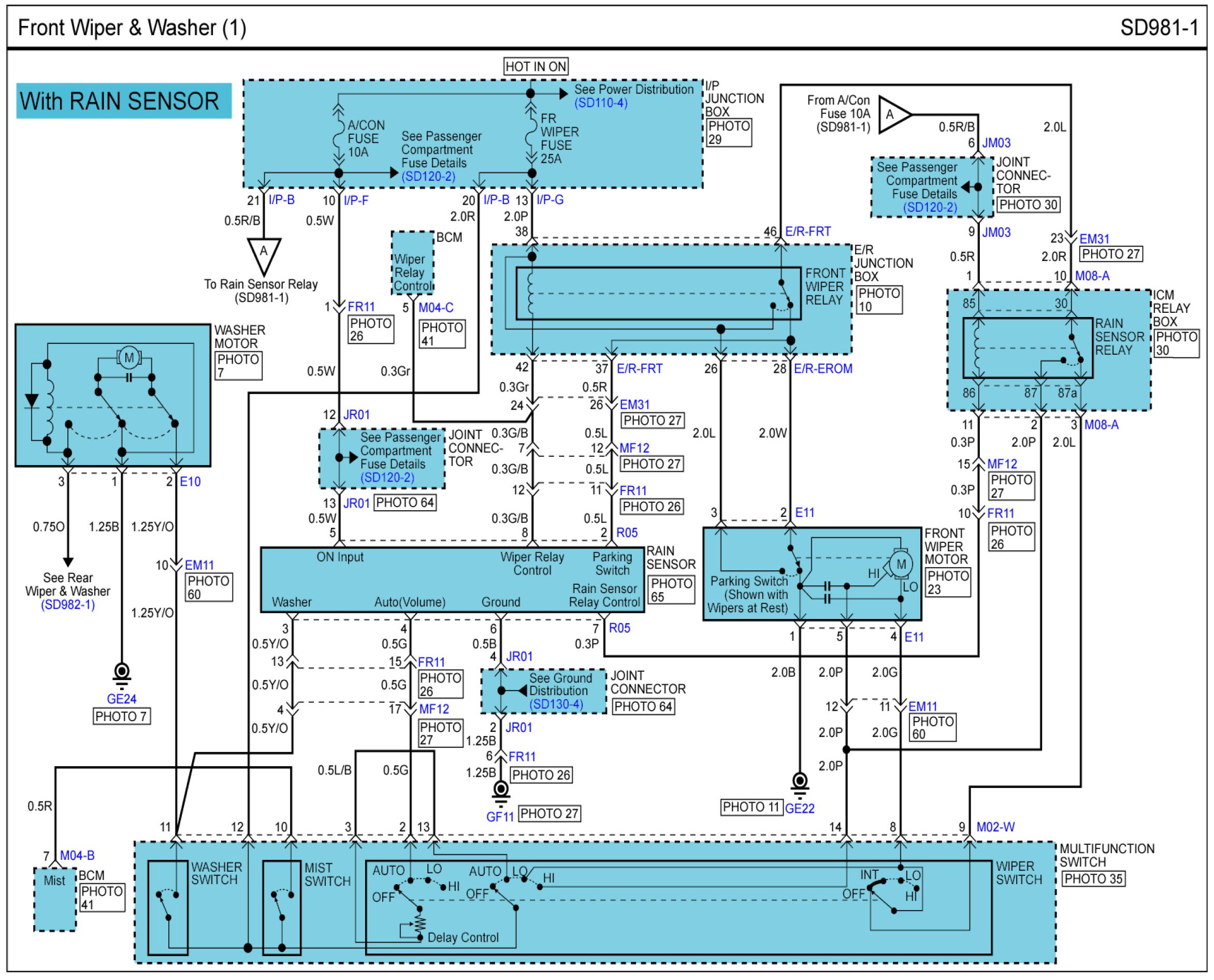
Task: Open the SD110-4 power distribution link
Action: pos(600,103)
